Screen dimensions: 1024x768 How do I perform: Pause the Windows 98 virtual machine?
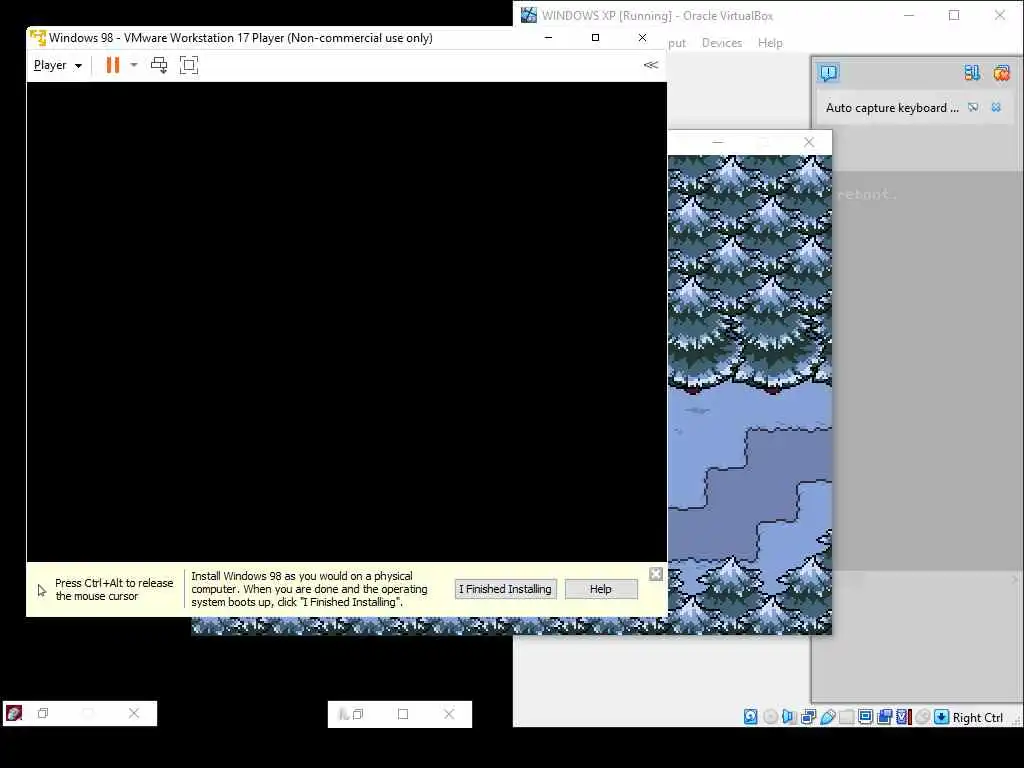coord(113,65)
